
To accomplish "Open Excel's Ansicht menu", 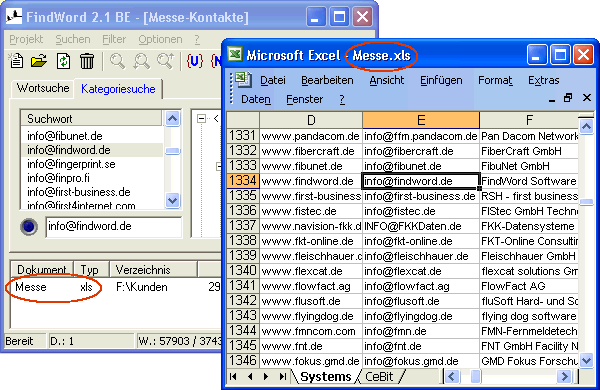I will pyautogui.click(x=386, y=80).
